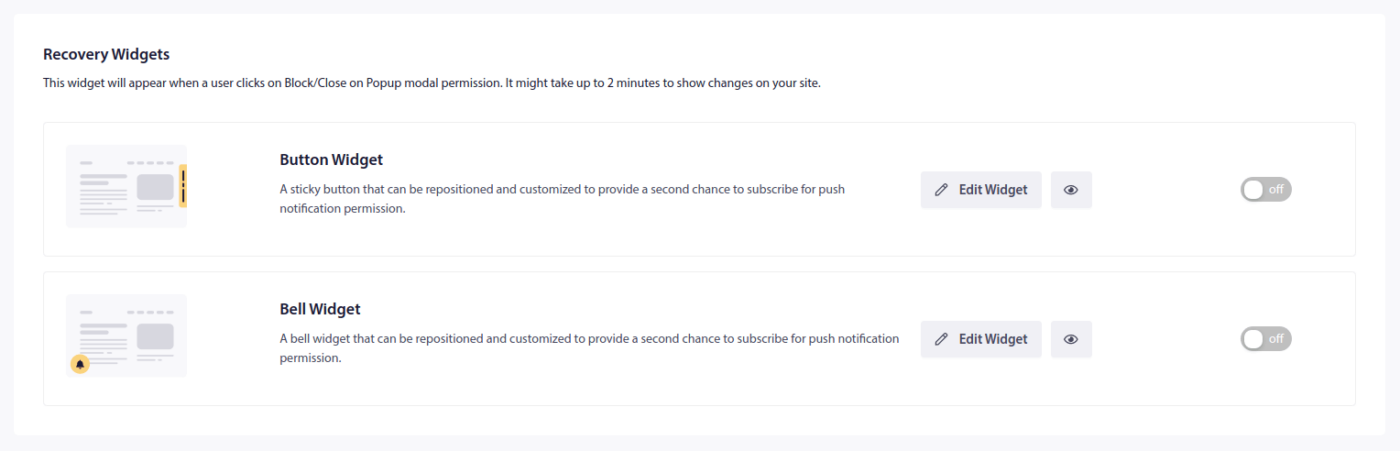Click yellow sticky strip in Button Widget thumbnail
1400x451 pixels.
pyautogui.click(x=183, y=188)
